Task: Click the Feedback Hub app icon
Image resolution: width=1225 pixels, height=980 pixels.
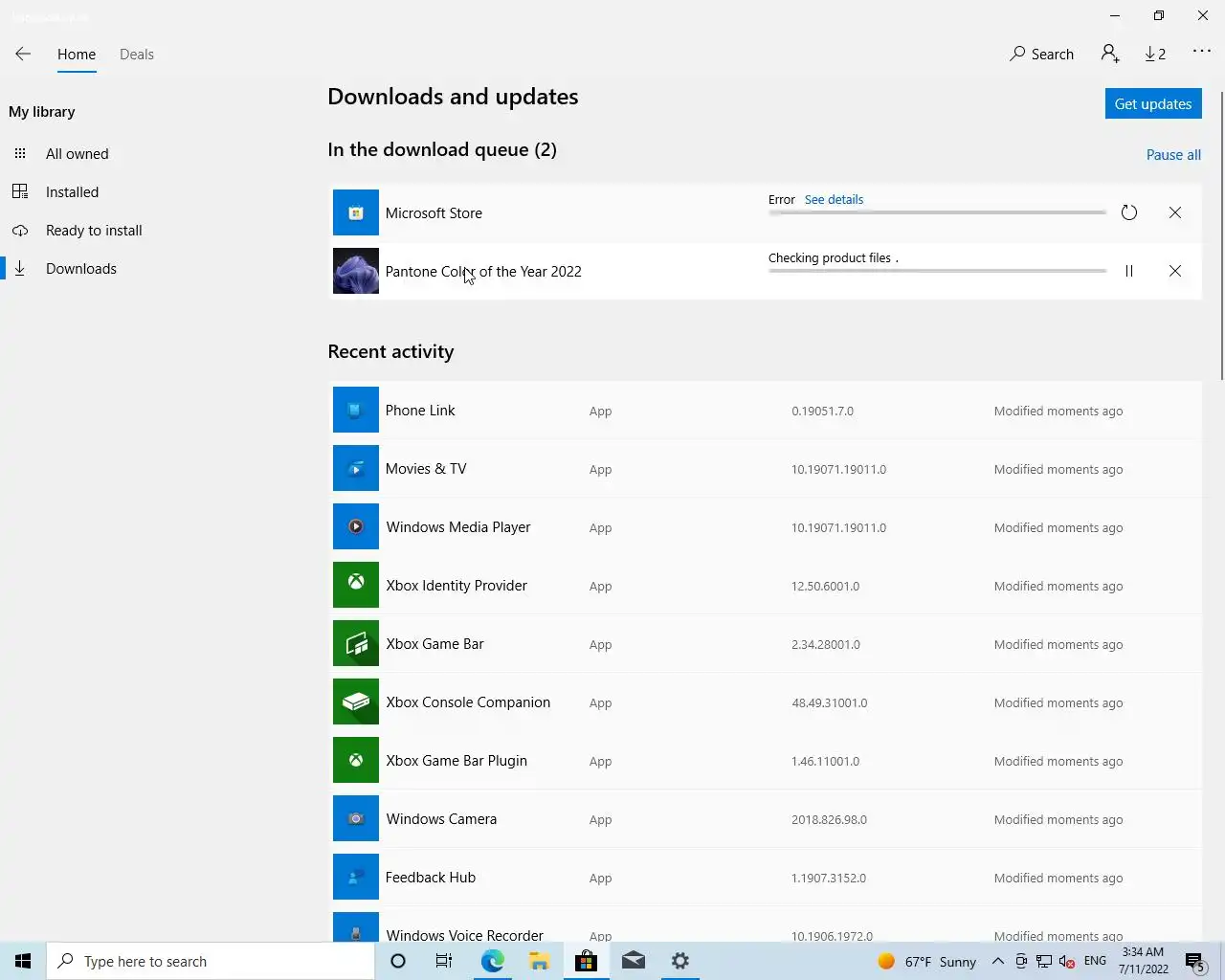Action: 356,878
